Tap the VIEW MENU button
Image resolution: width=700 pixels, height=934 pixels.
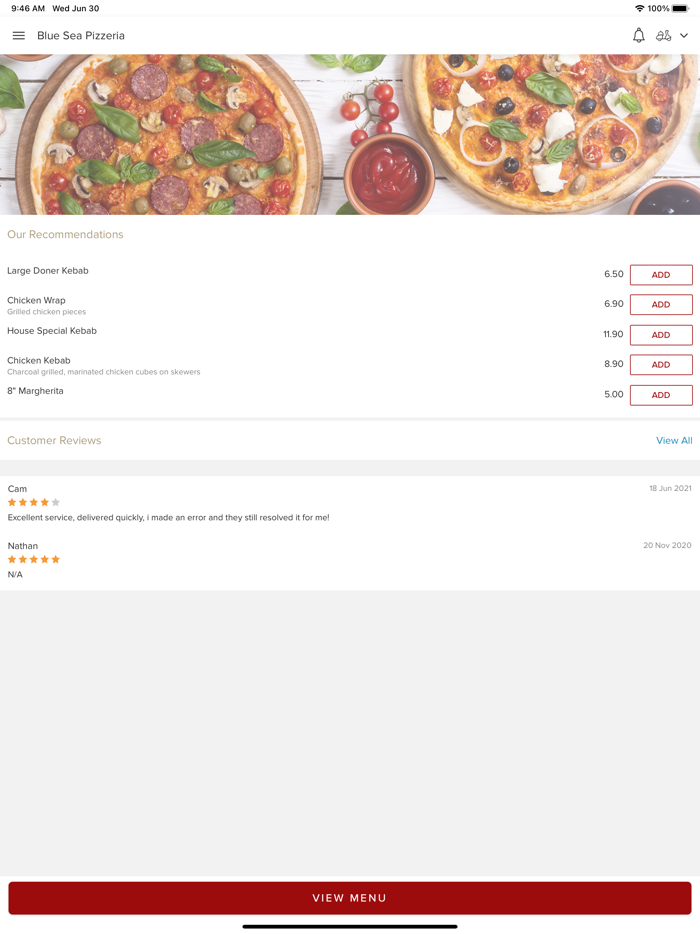(350, 898)
